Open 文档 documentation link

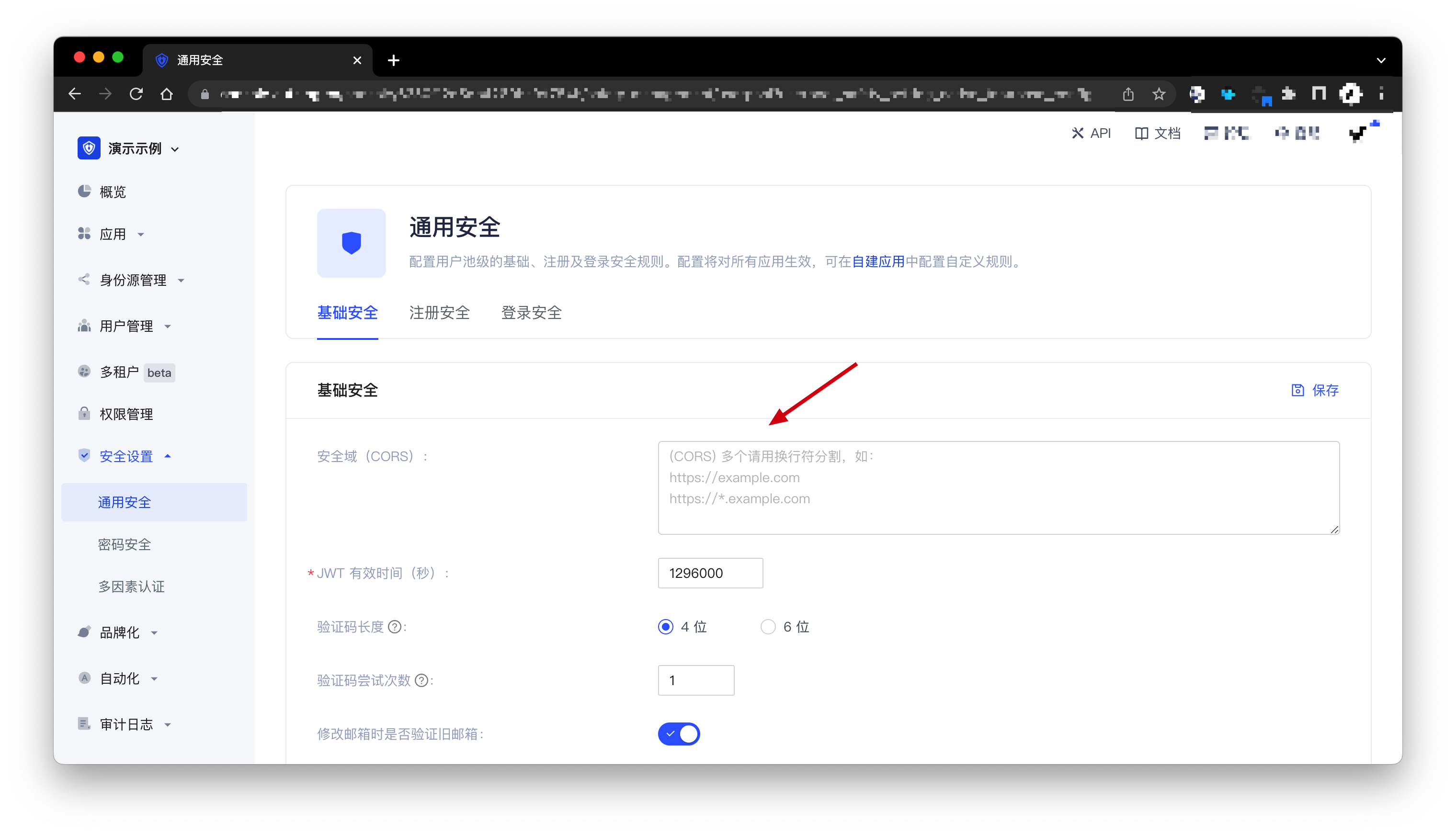(x=1157, y=134)
